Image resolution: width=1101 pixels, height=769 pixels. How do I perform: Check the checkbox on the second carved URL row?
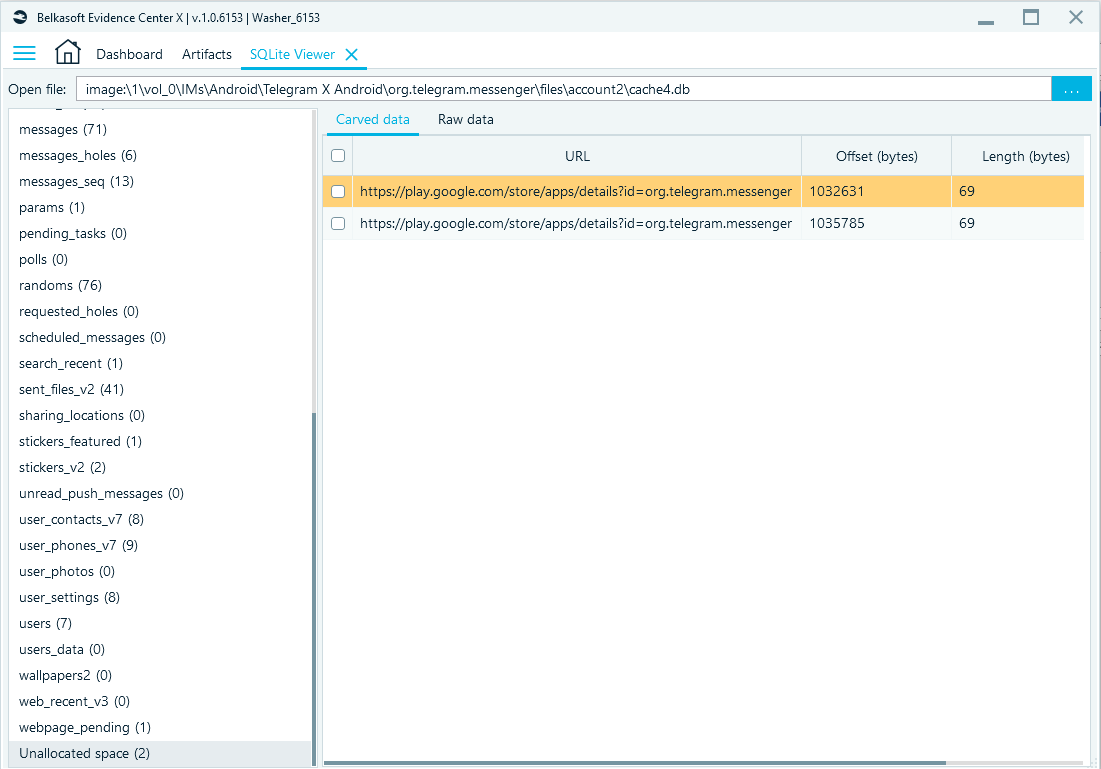click(337, 223)
